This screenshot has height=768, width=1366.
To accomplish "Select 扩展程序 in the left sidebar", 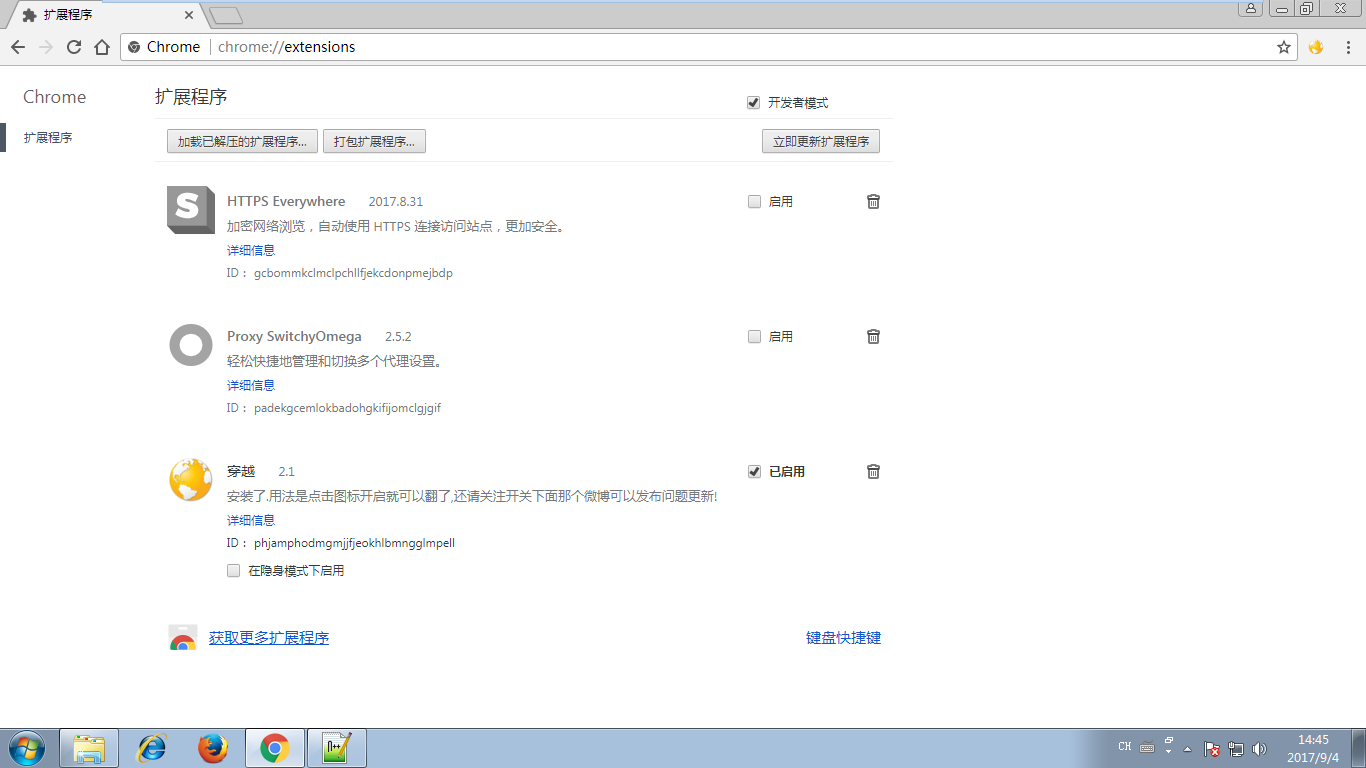I will click(x=48, y=138).
